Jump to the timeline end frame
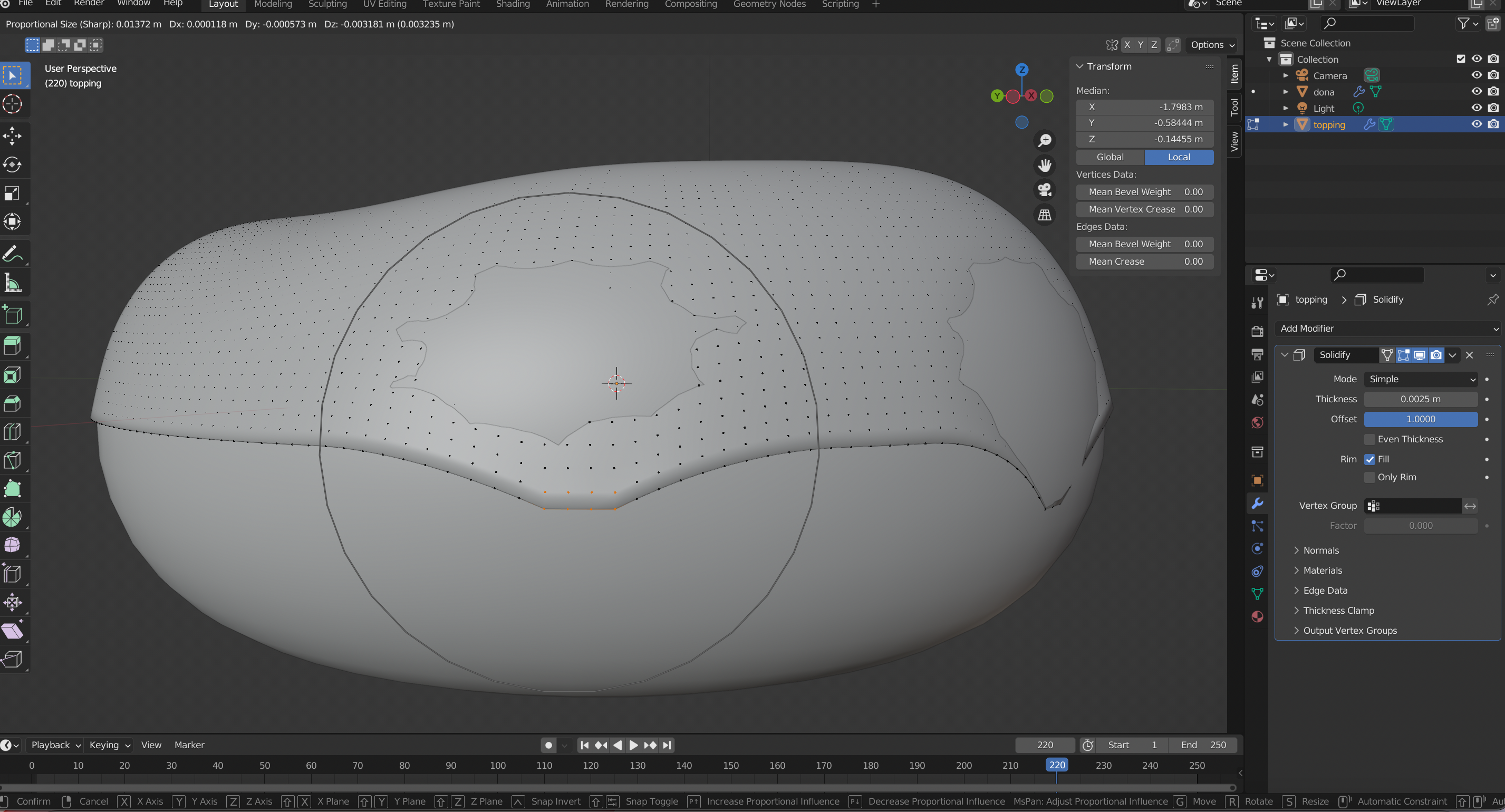Image resolution: width=1505 pixels, height=812 pixels. 667,745
